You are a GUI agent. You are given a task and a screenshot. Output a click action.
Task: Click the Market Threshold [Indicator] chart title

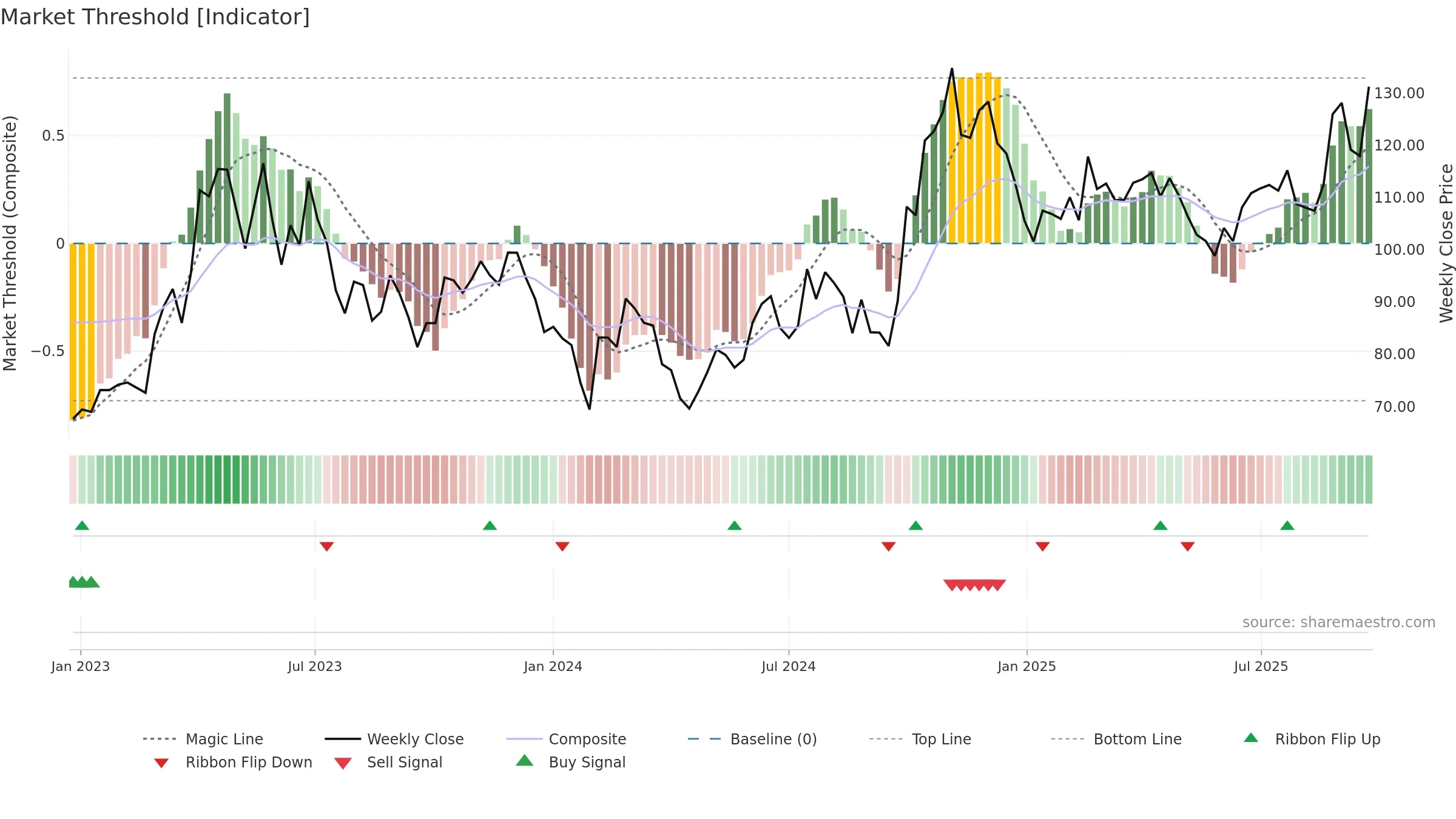(155, 17)
